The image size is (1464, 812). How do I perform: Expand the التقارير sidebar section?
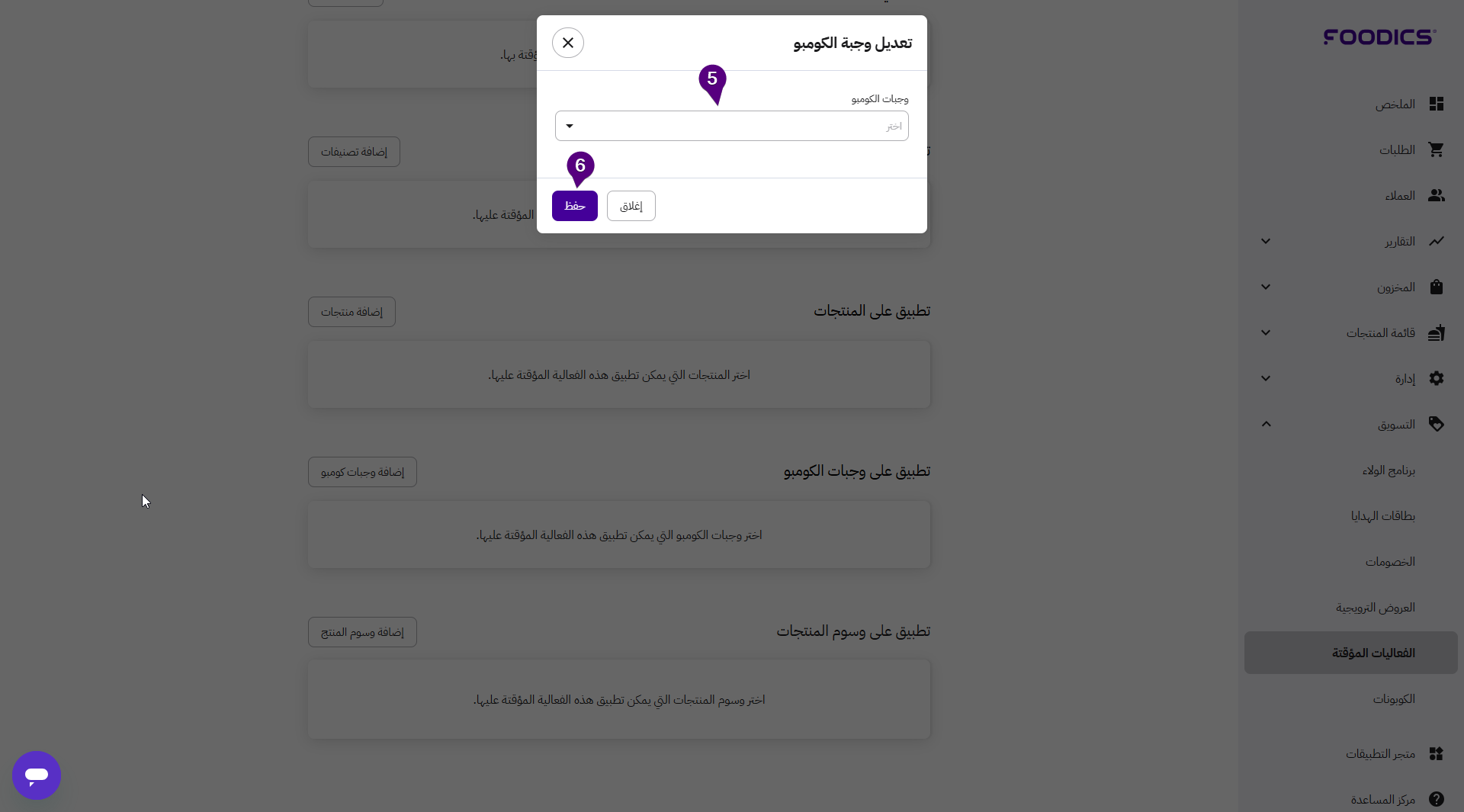pos(1266,242)
